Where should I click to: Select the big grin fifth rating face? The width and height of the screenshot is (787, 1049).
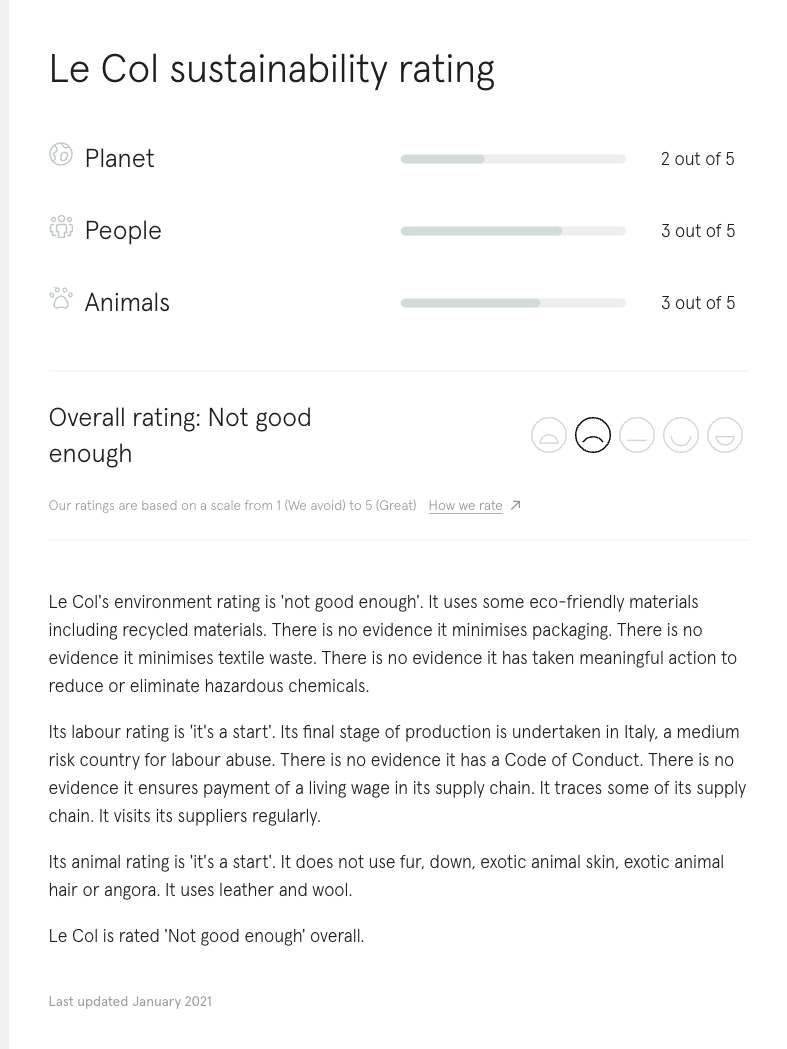tap(725, 435)
